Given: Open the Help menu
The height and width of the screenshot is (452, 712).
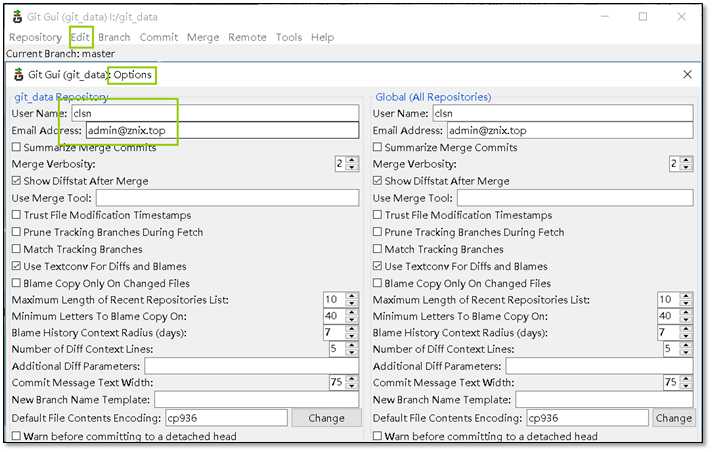Looking at the screenshot, I should coord(322,37).
